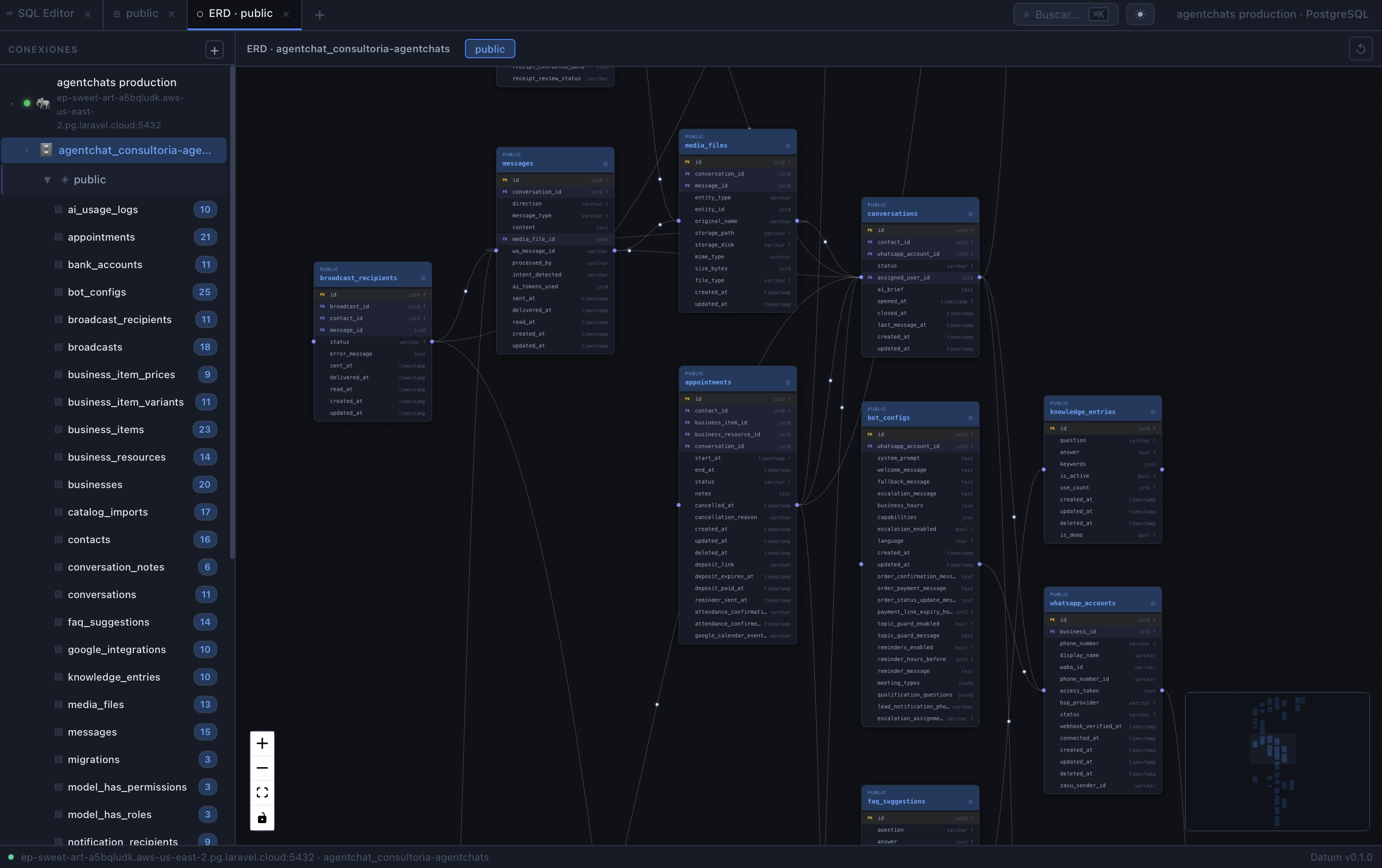Open a new tab with plus icon
Image resolution: width=1382 pixels, height=868 pixels.
coord(320,15)
